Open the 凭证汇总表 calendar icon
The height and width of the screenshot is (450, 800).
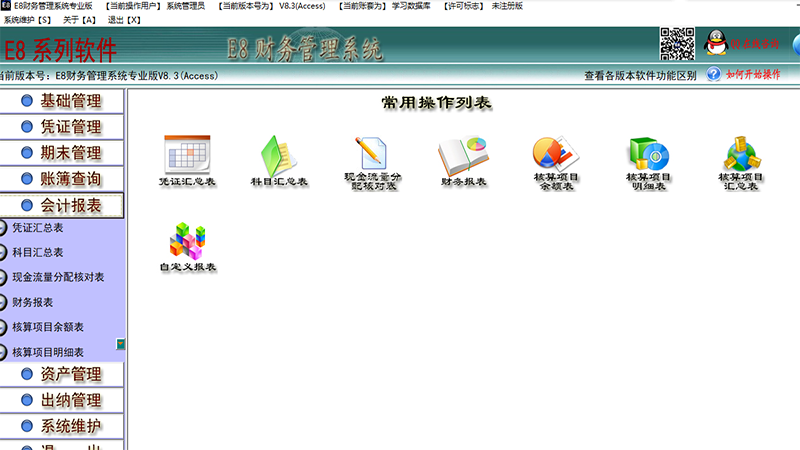tap(187, 155)
